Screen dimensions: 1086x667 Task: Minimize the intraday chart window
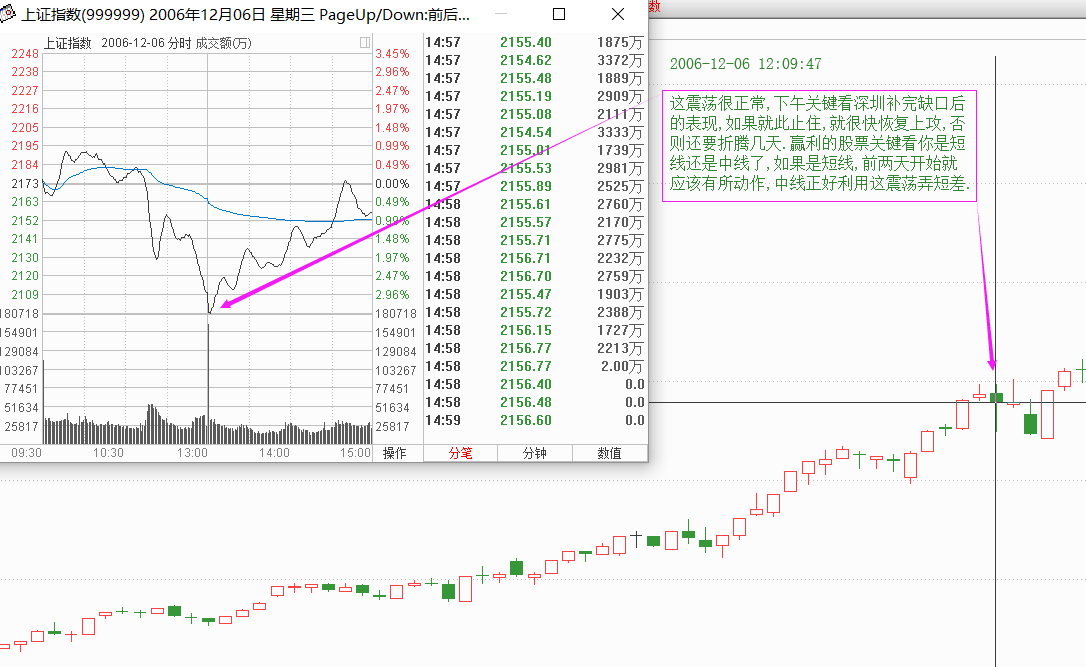[500, 15]
